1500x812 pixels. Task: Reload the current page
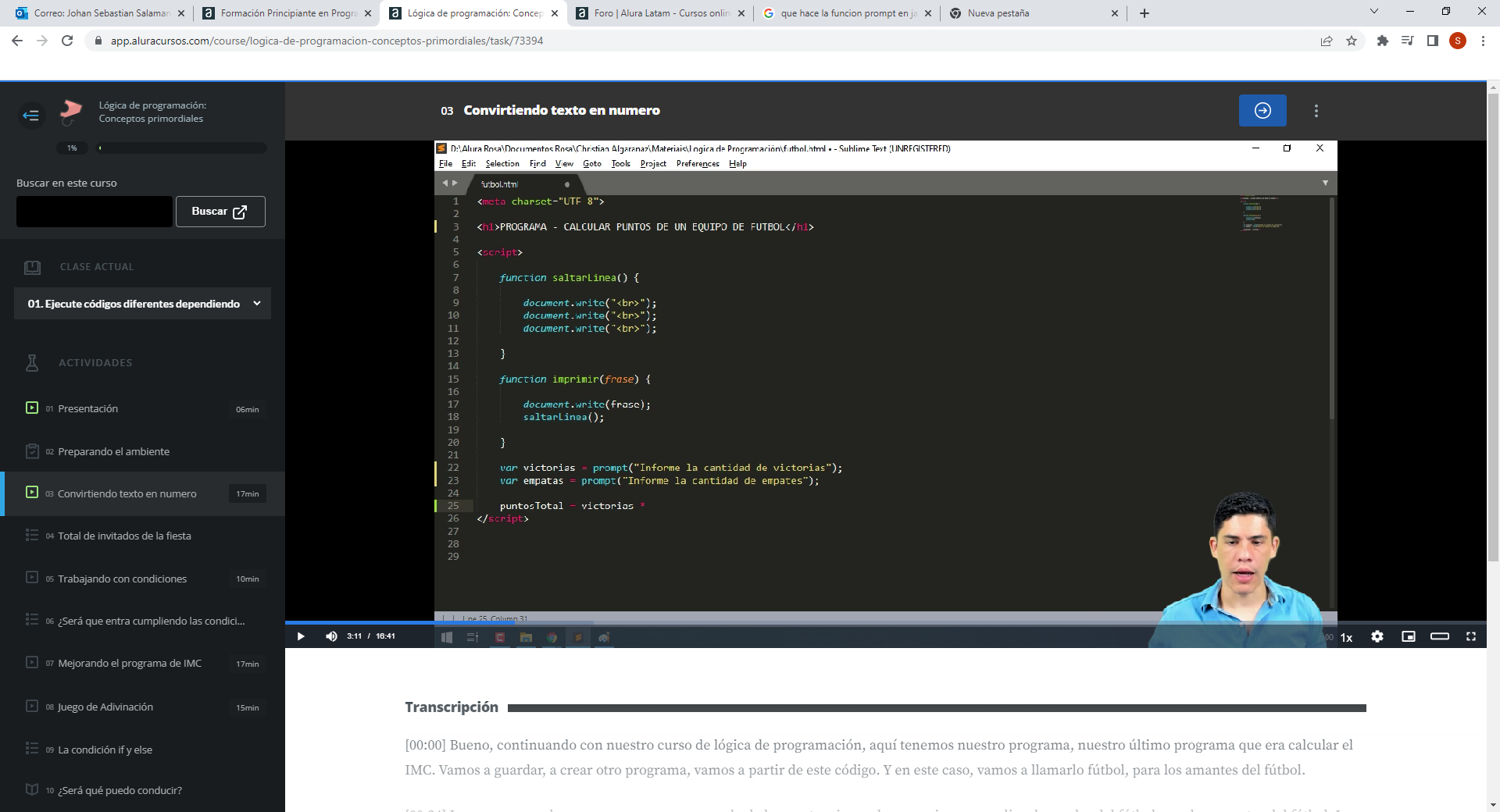point(67,41)
